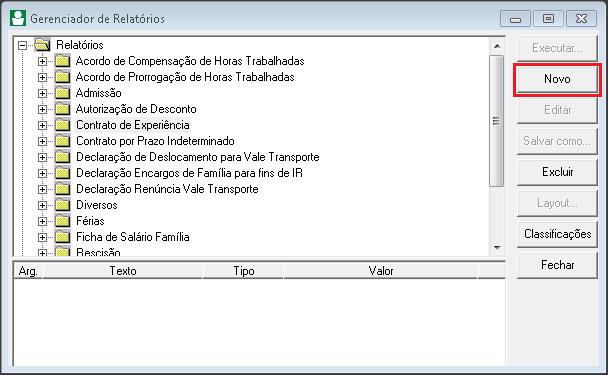Click the Relatórios root folder icon

point(42,45)
